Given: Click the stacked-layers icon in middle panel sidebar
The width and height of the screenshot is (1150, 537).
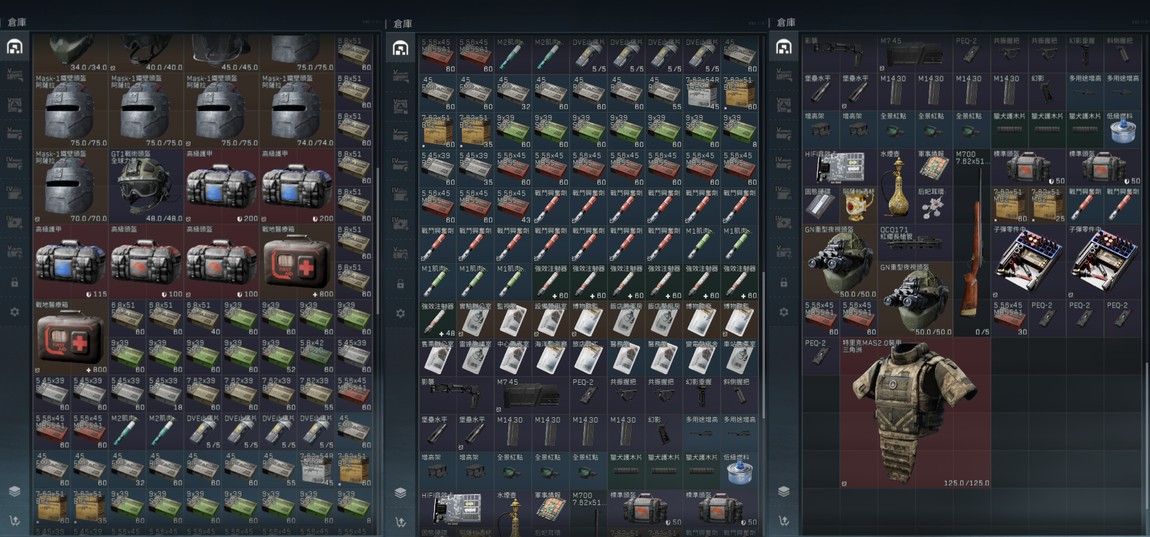Looking at the screenshot, I should point(400,492).
